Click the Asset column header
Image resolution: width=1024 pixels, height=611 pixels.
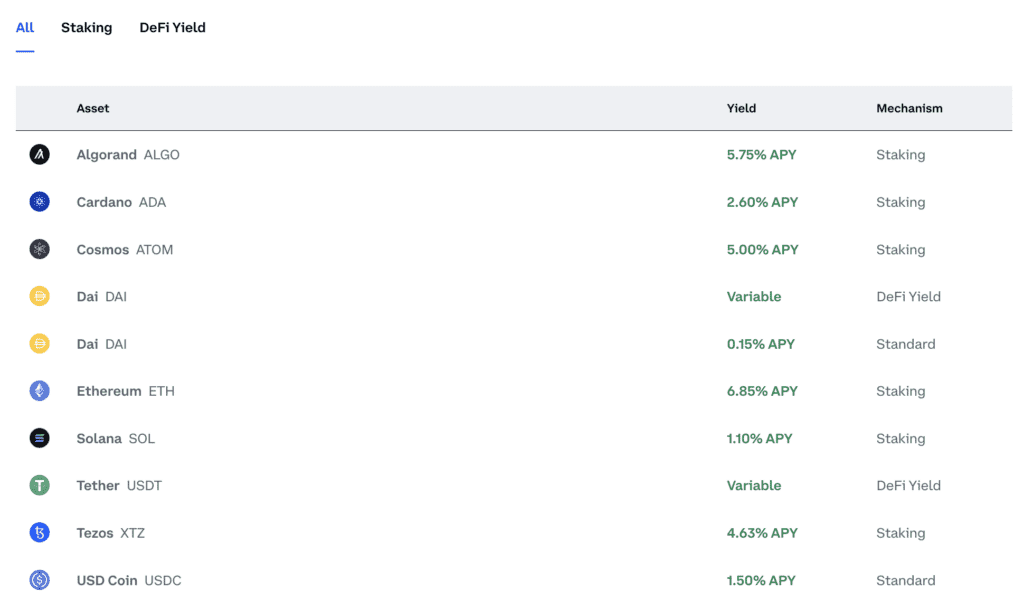point(93,108)
